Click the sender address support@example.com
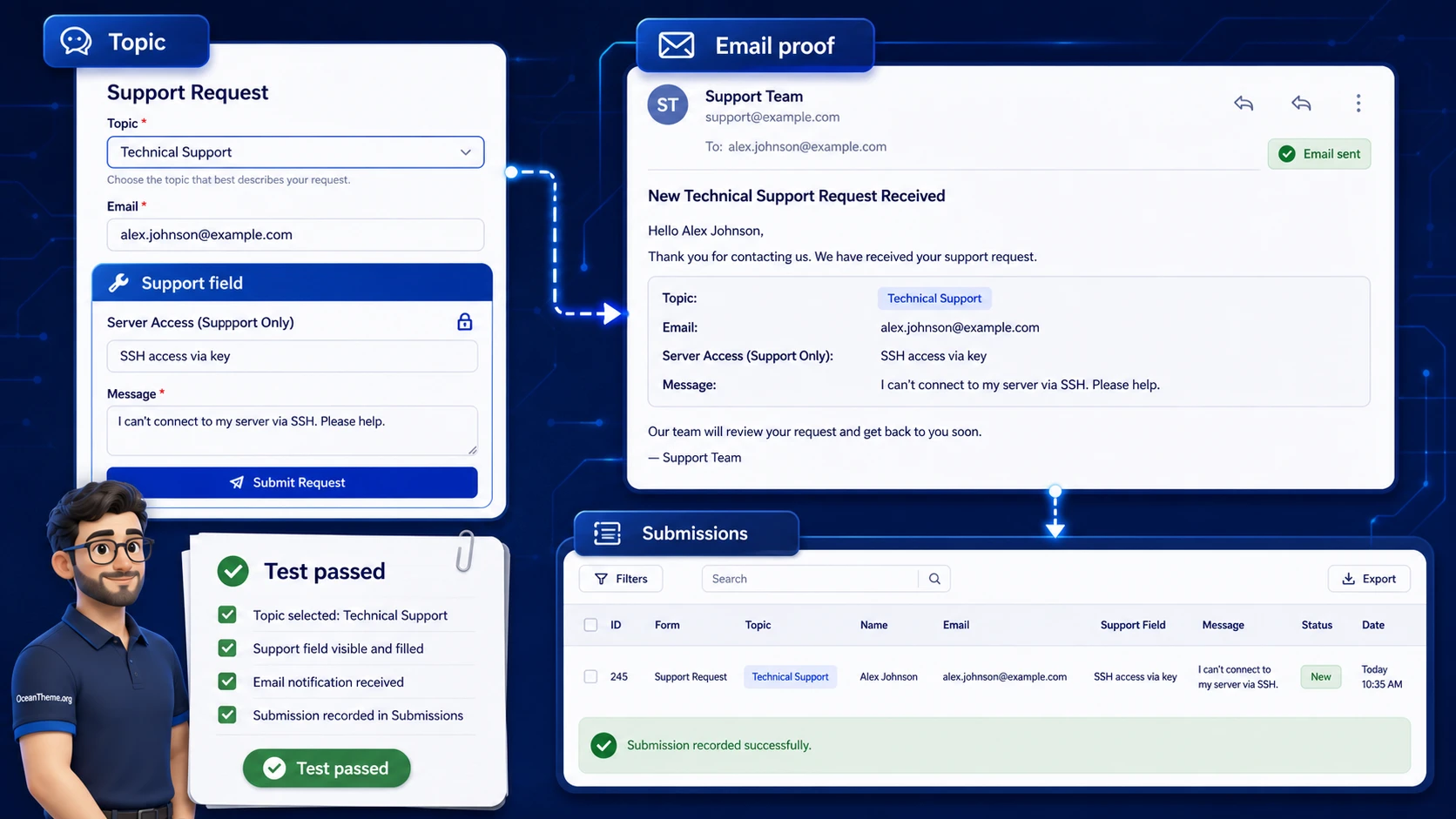 [x=772, y=117]
